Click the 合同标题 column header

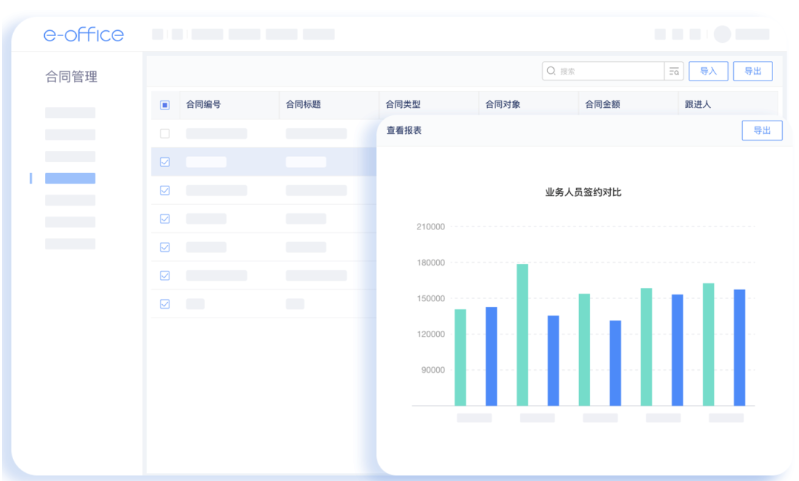pos(303,104)
